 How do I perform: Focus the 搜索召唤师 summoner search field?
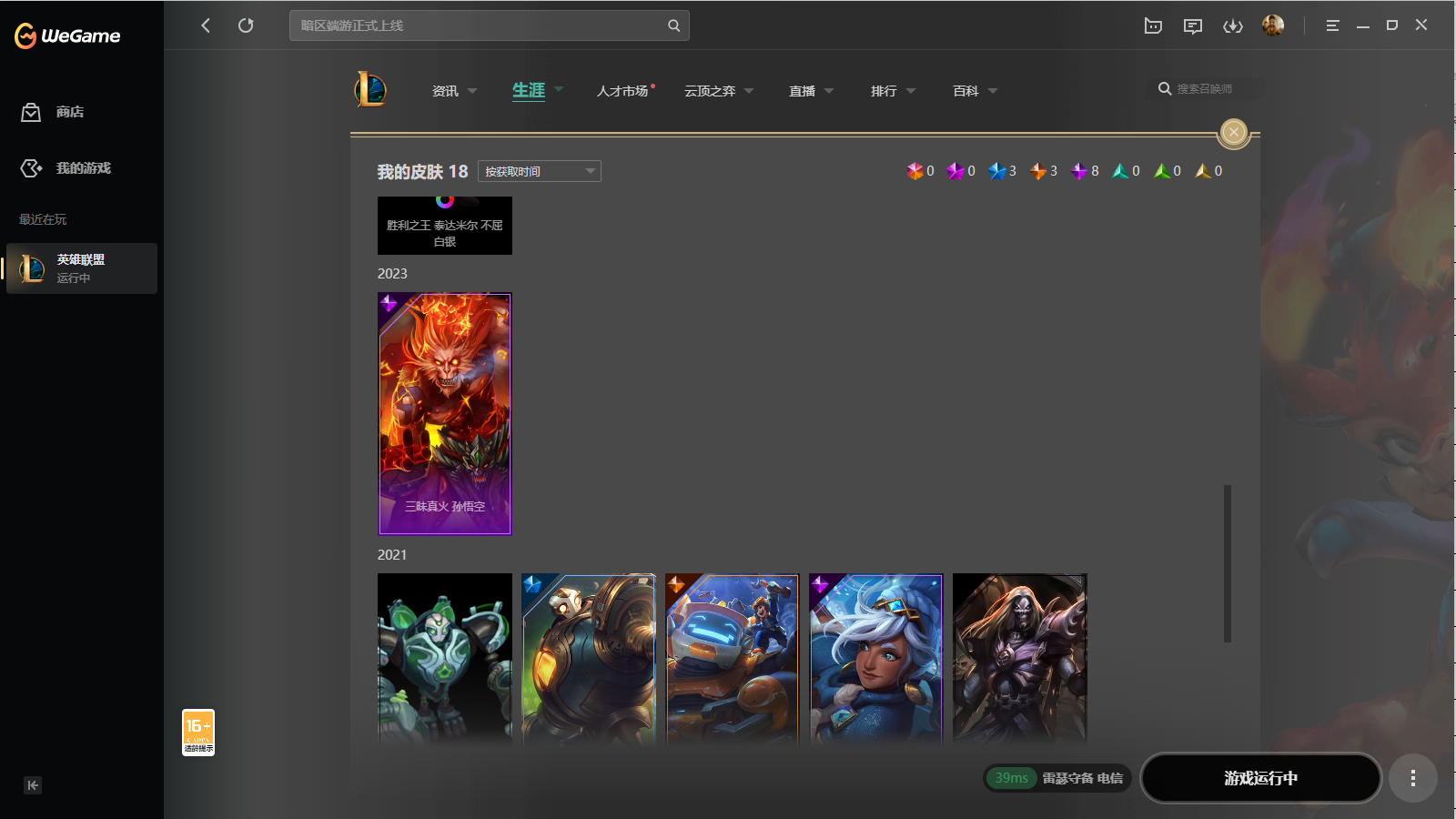tap(1205, 89)
